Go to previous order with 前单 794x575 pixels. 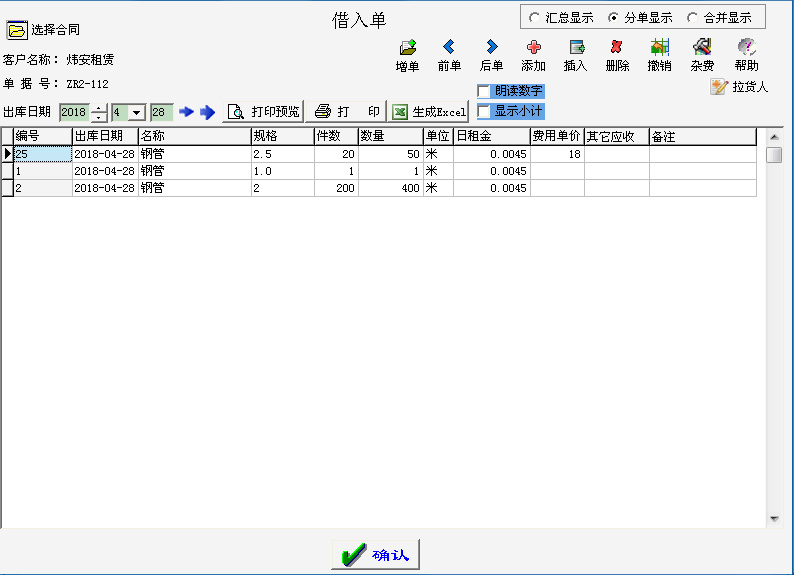[449, 47]
